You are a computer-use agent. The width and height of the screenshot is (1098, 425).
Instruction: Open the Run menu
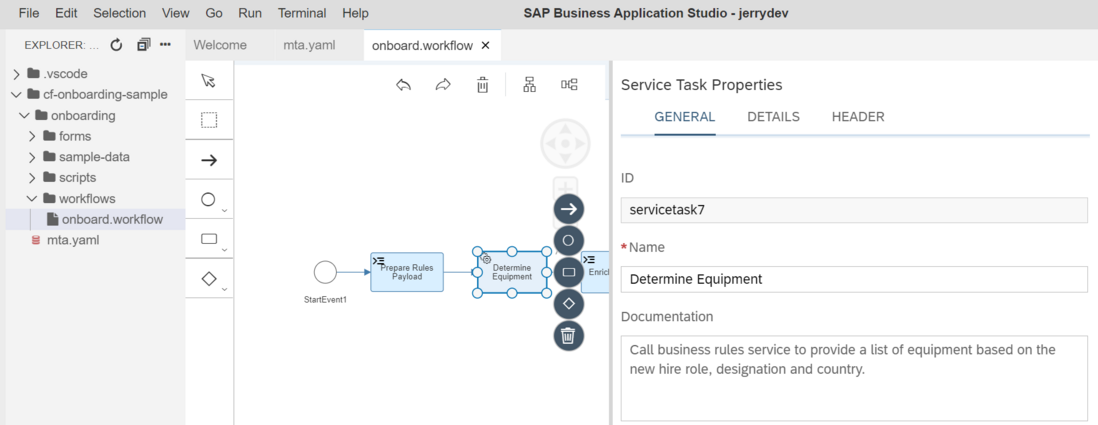250,13
